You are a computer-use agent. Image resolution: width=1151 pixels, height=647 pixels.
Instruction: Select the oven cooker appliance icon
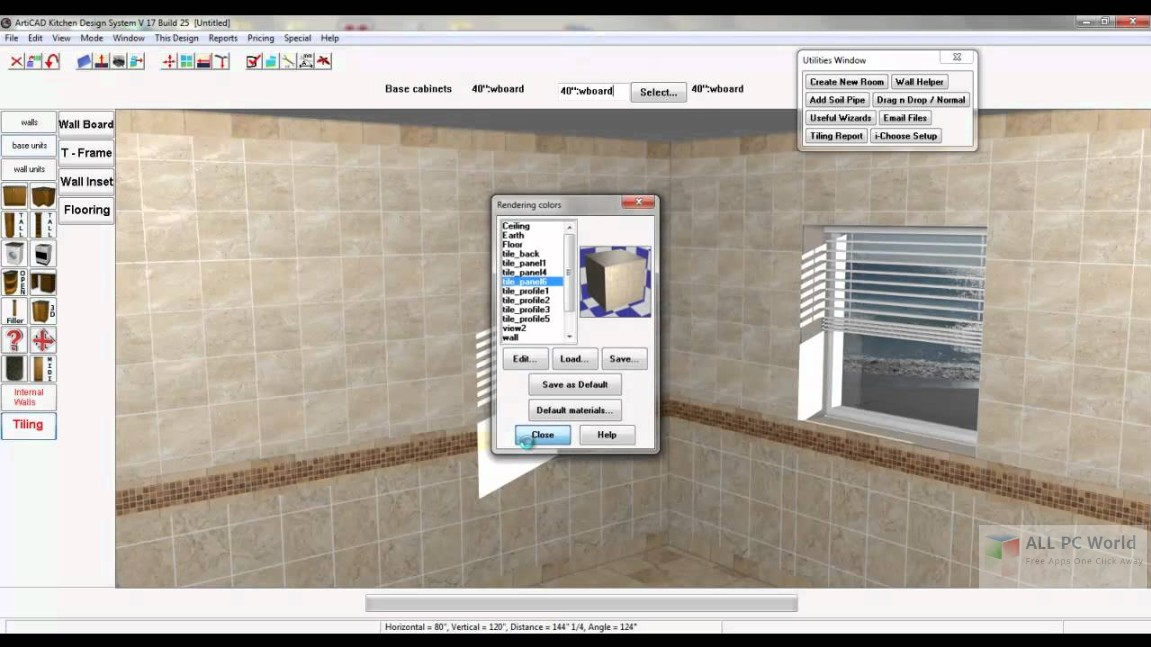point(43,254)
